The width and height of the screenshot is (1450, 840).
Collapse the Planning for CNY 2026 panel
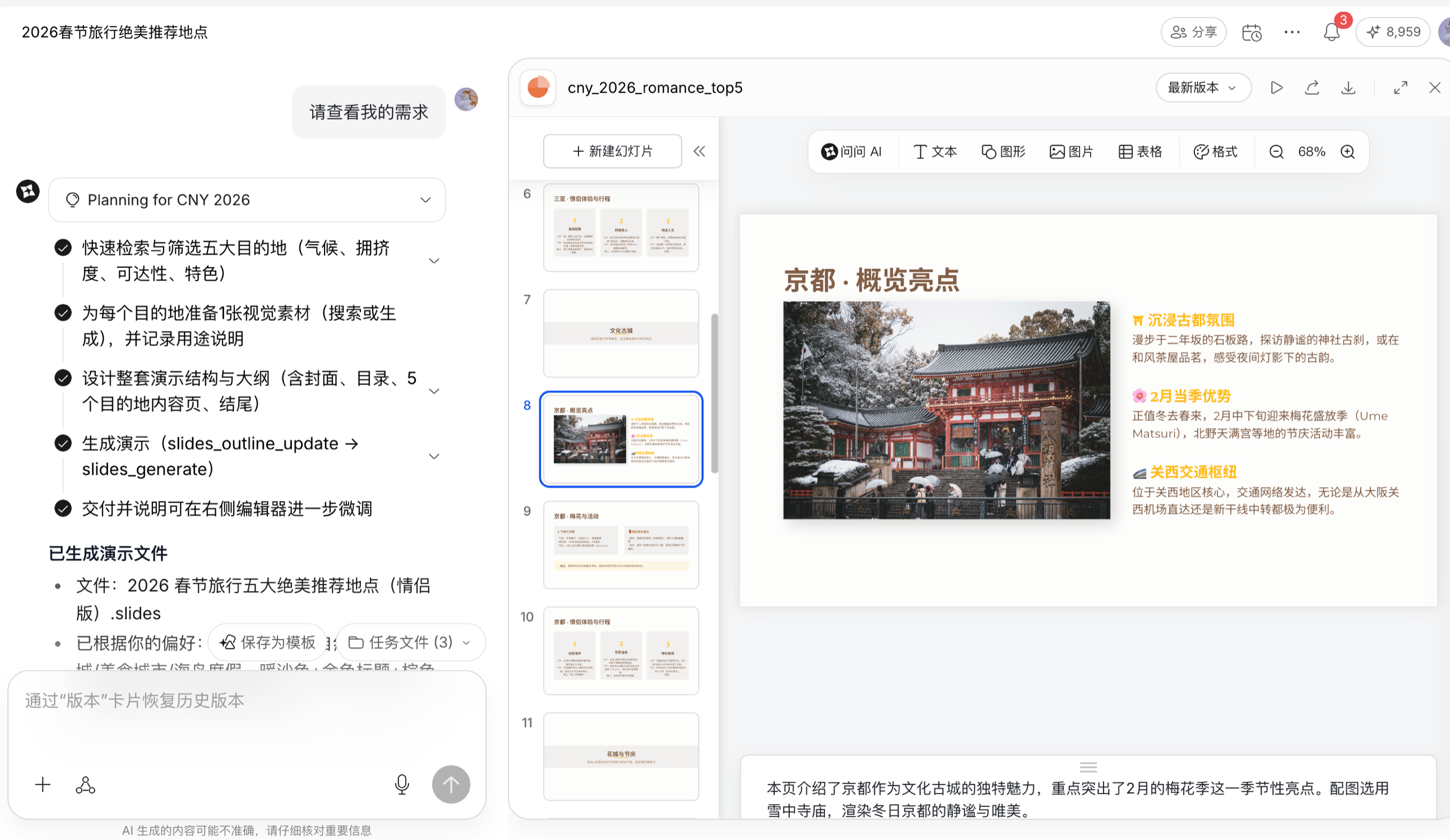point(425,199)
